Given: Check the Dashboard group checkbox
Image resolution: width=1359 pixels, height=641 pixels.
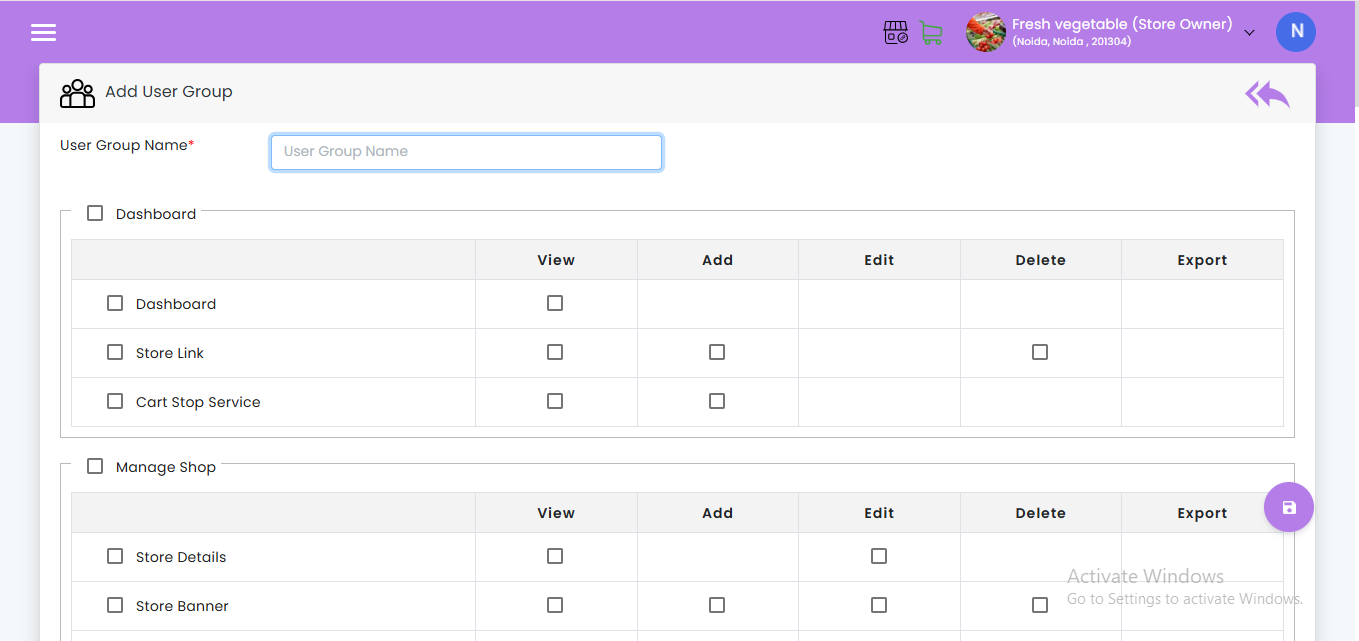Looking at the screenshot, I should [95, 213].
